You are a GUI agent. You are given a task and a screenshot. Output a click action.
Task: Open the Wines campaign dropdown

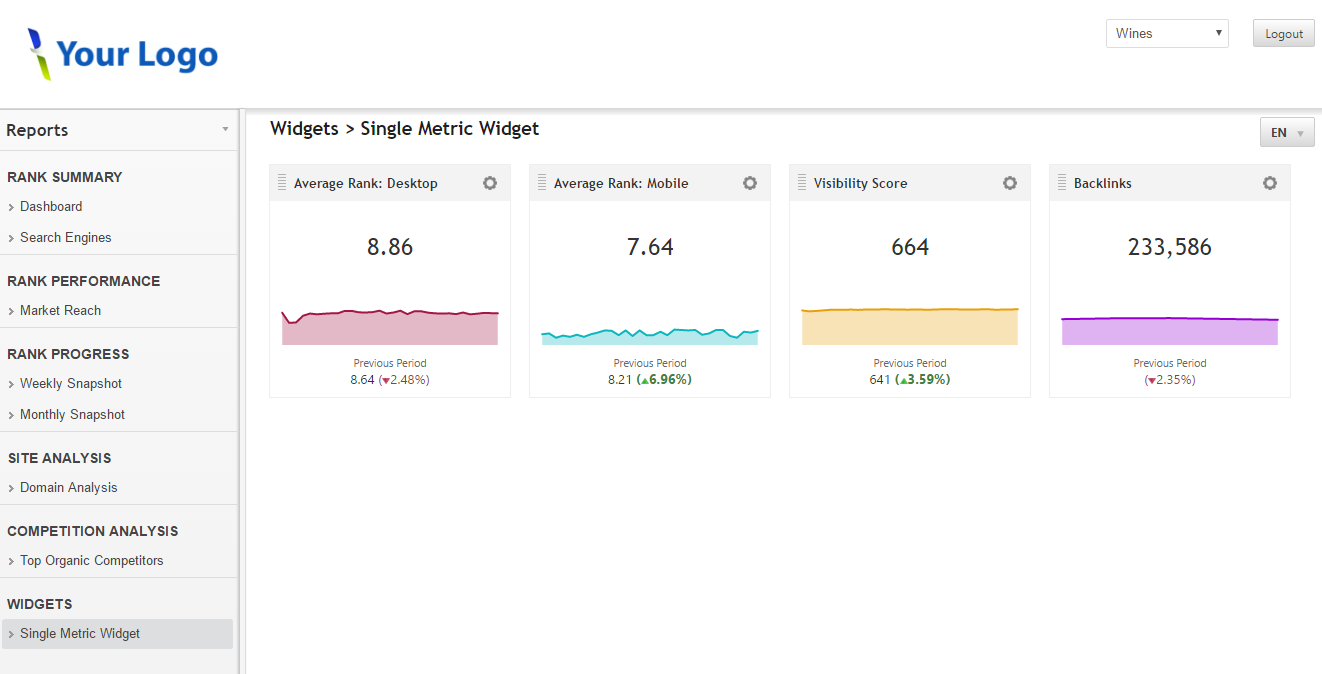pyautogui.click(x=1167, y=33)
